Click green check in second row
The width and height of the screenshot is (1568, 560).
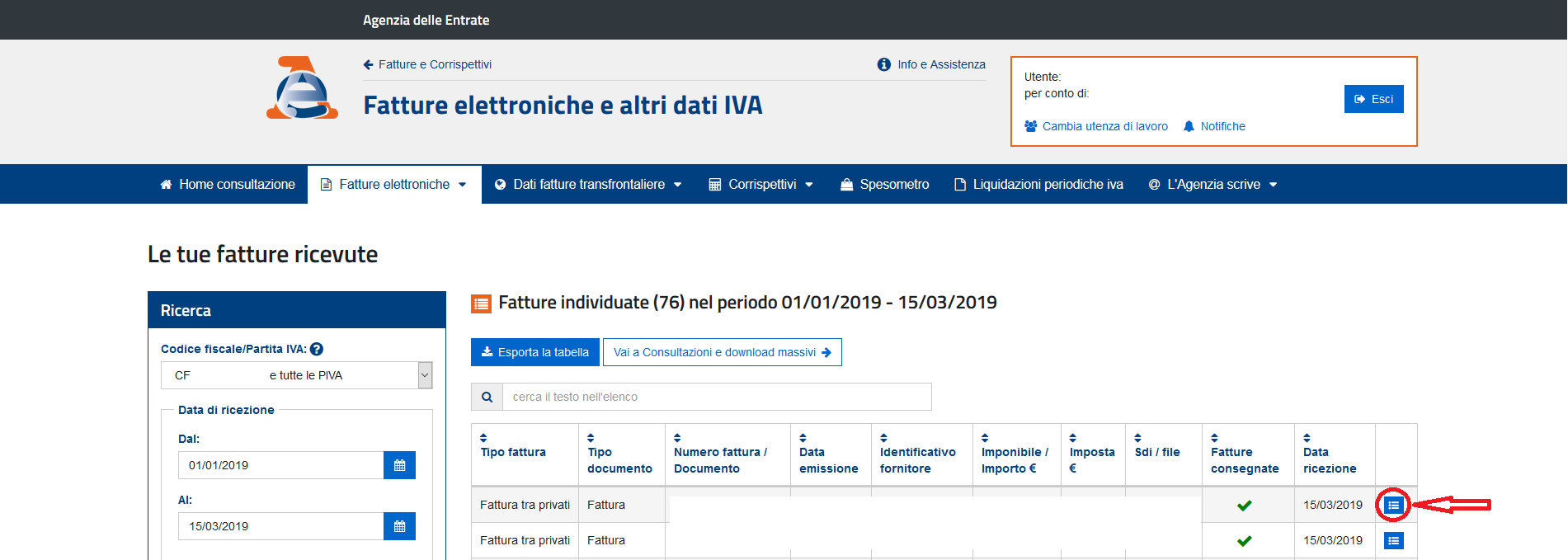click(x=1245, y=541)
